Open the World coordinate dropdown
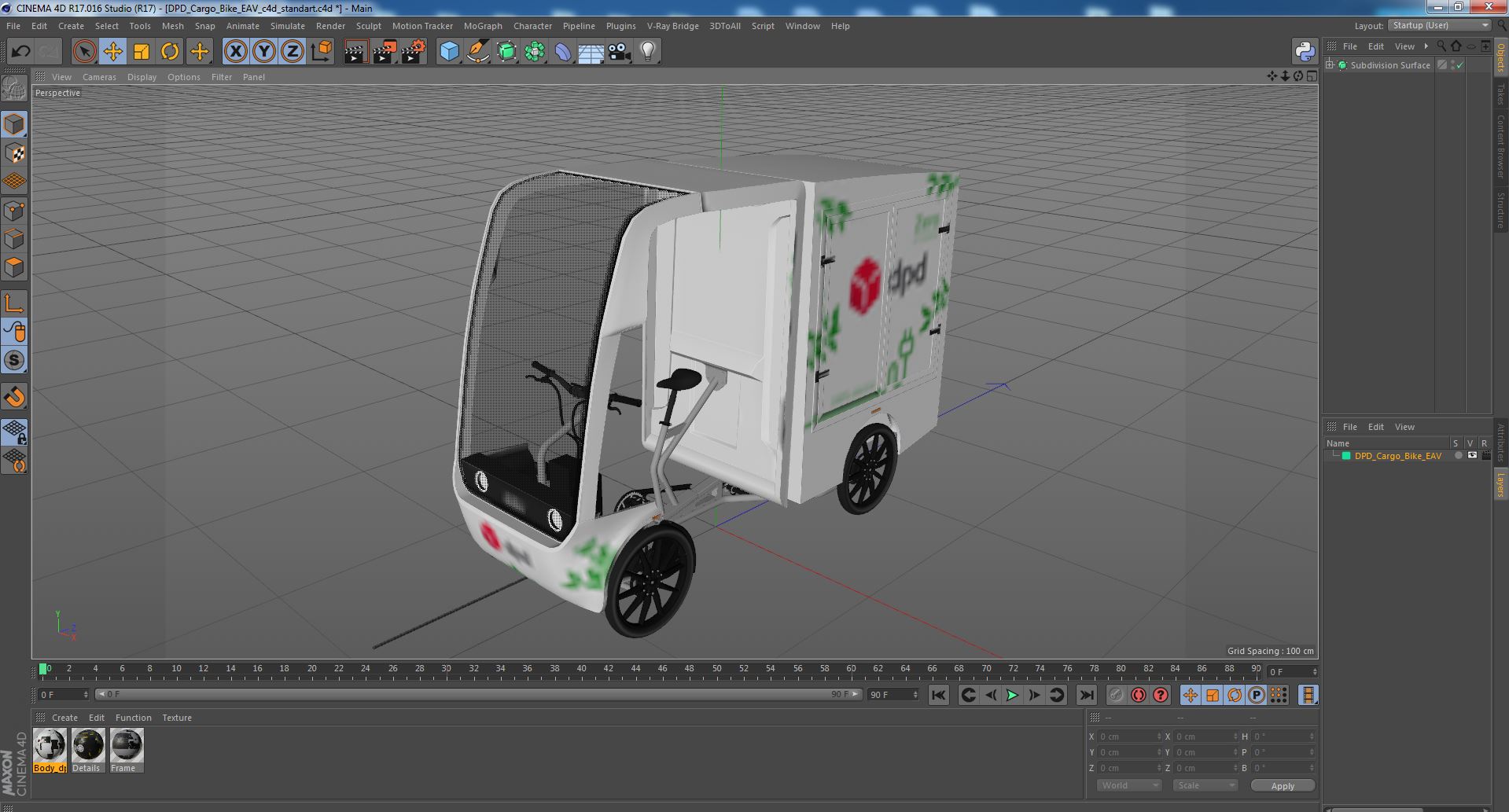 [1128, 785]
